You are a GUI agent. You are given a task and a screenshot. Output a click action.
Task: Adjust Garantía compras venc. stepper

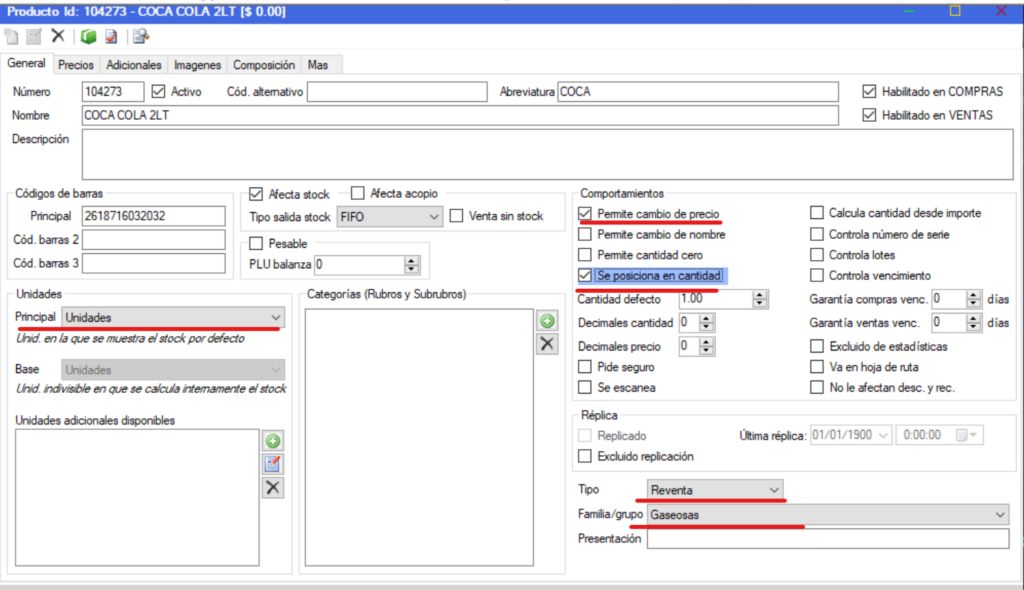click(973, 299)
